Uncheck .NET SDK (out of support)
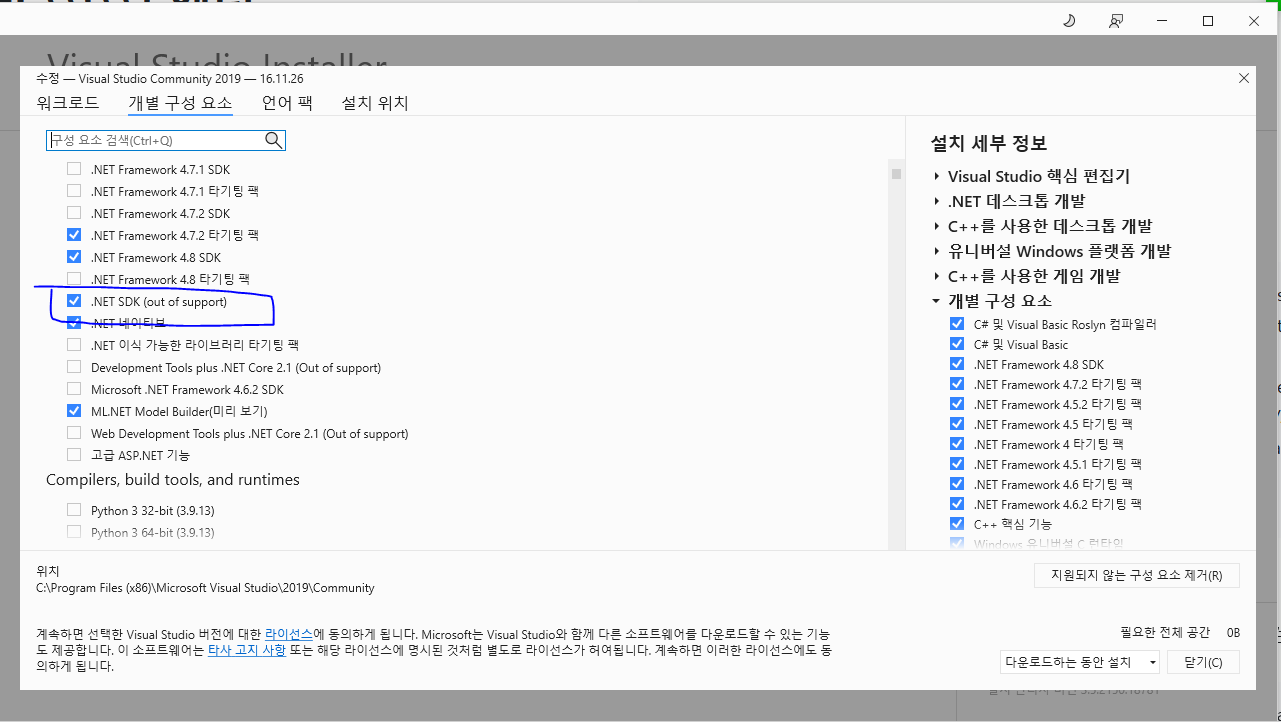 coord(74,301)
